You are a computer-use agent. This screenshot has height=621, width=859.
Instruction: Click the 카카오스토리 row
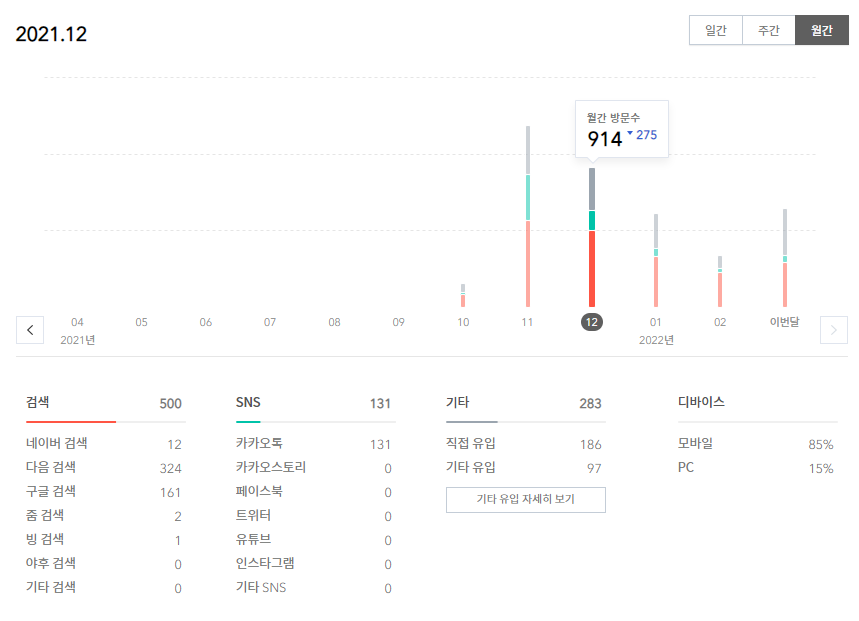(x=314, y=468)
